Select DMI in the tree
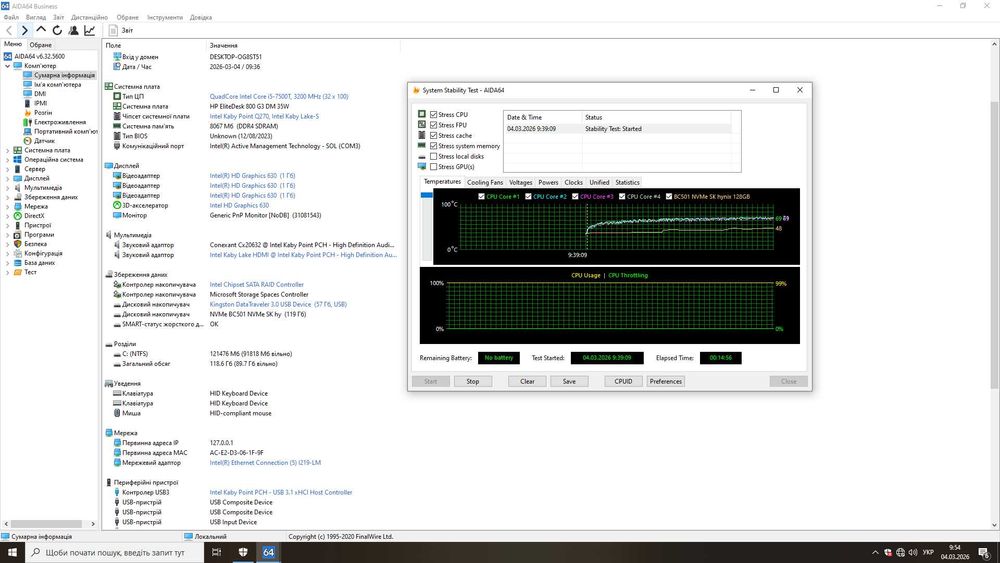This screenshot has height=563, width=1000. point(40,94)
